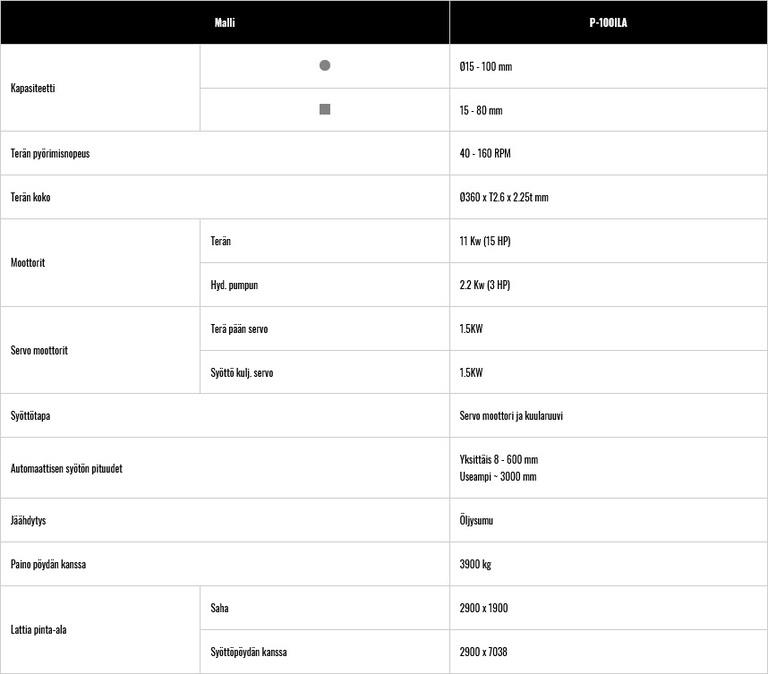
Task: Select the Servo moottori ja kuularuuvi text
Action: (511, 416)
